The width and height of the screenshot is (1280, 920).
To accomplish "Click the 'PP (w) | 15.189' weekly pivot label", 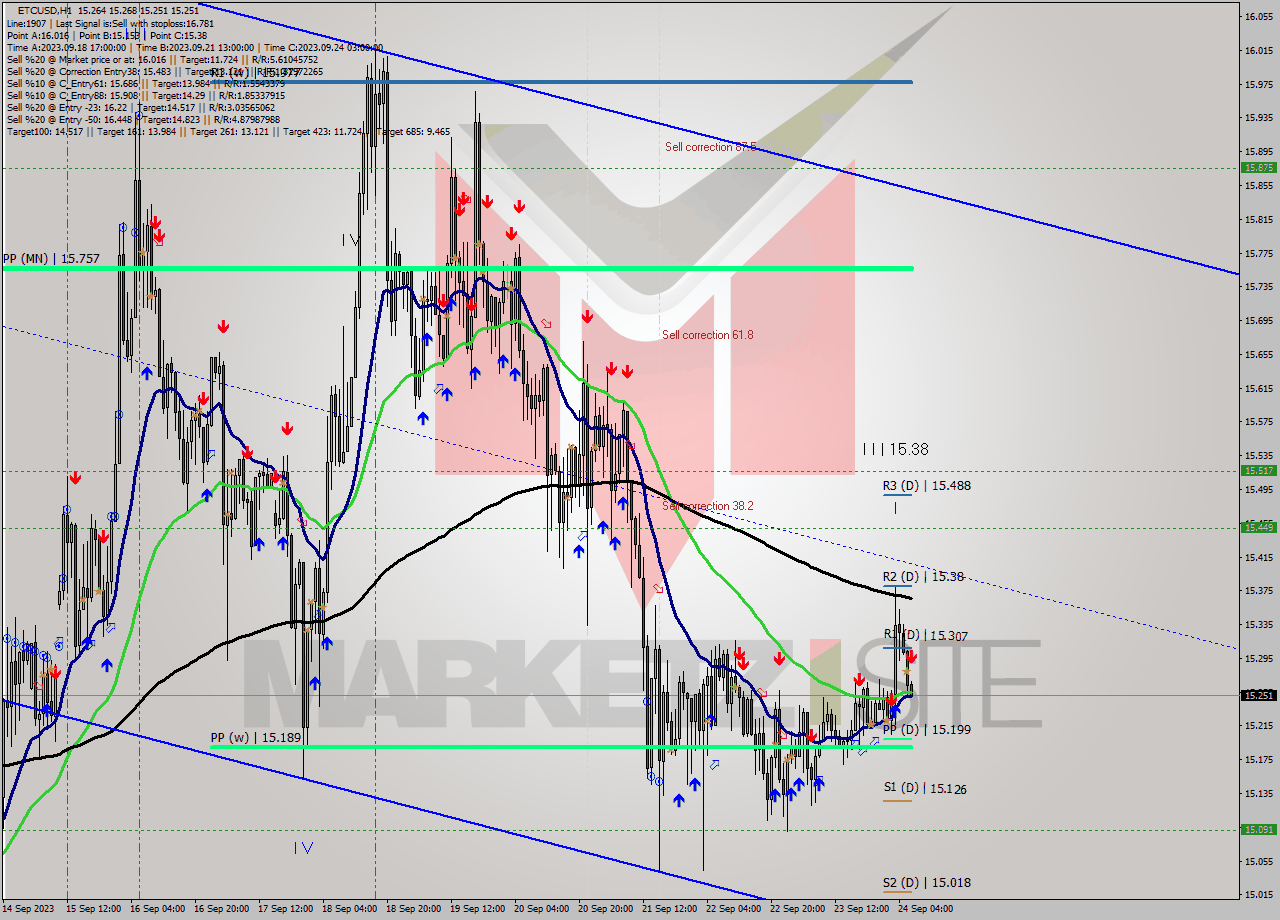I will (x=255, y=738).
